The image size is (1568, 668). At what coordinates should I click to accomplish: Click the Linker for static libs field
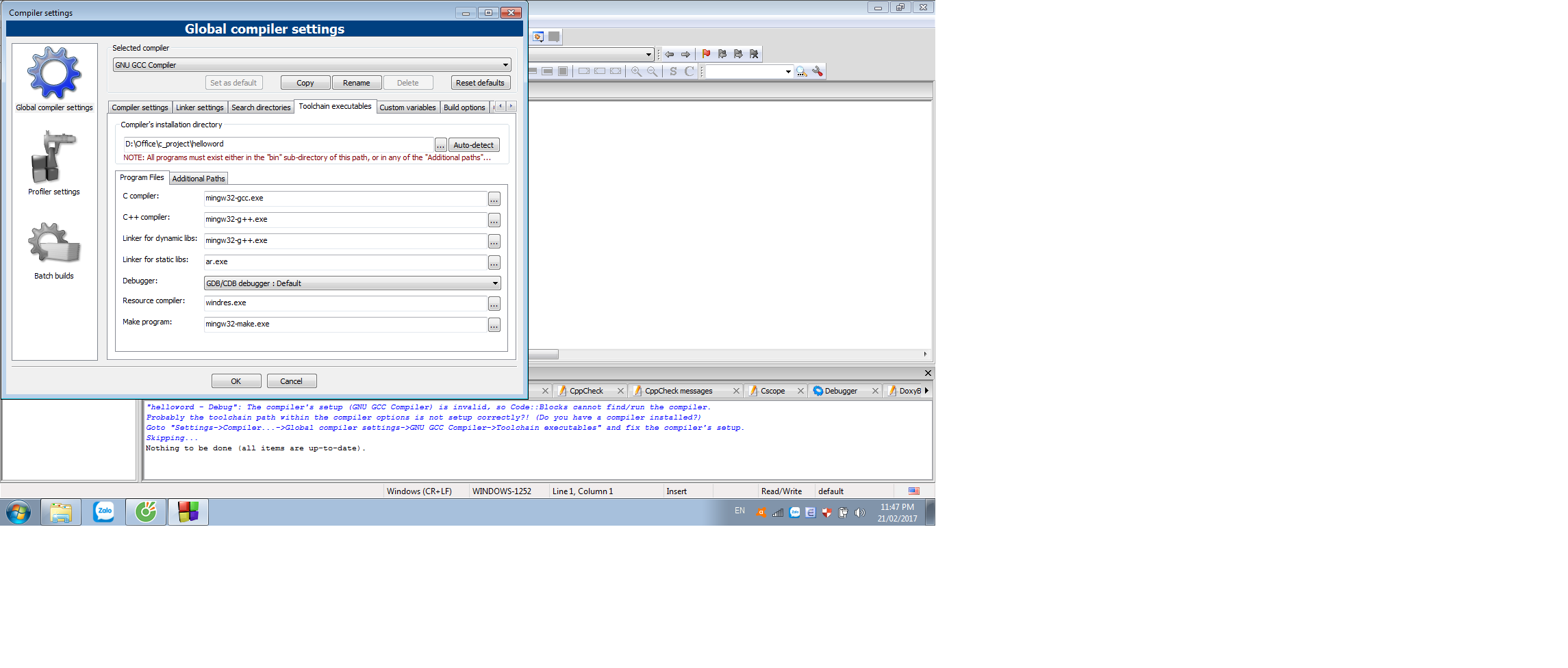click(x=345, y=262)
